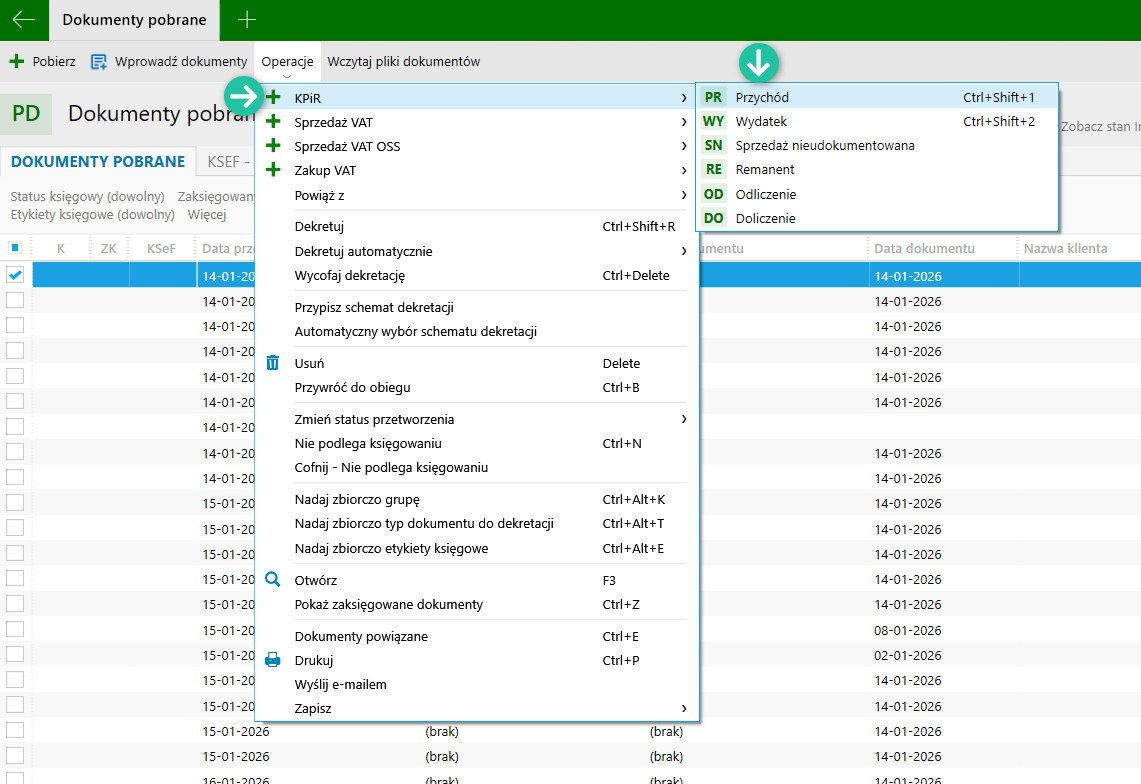Select the PR Przychód entry
Screen dimensions: 1141x784
[x=761, y=98]
